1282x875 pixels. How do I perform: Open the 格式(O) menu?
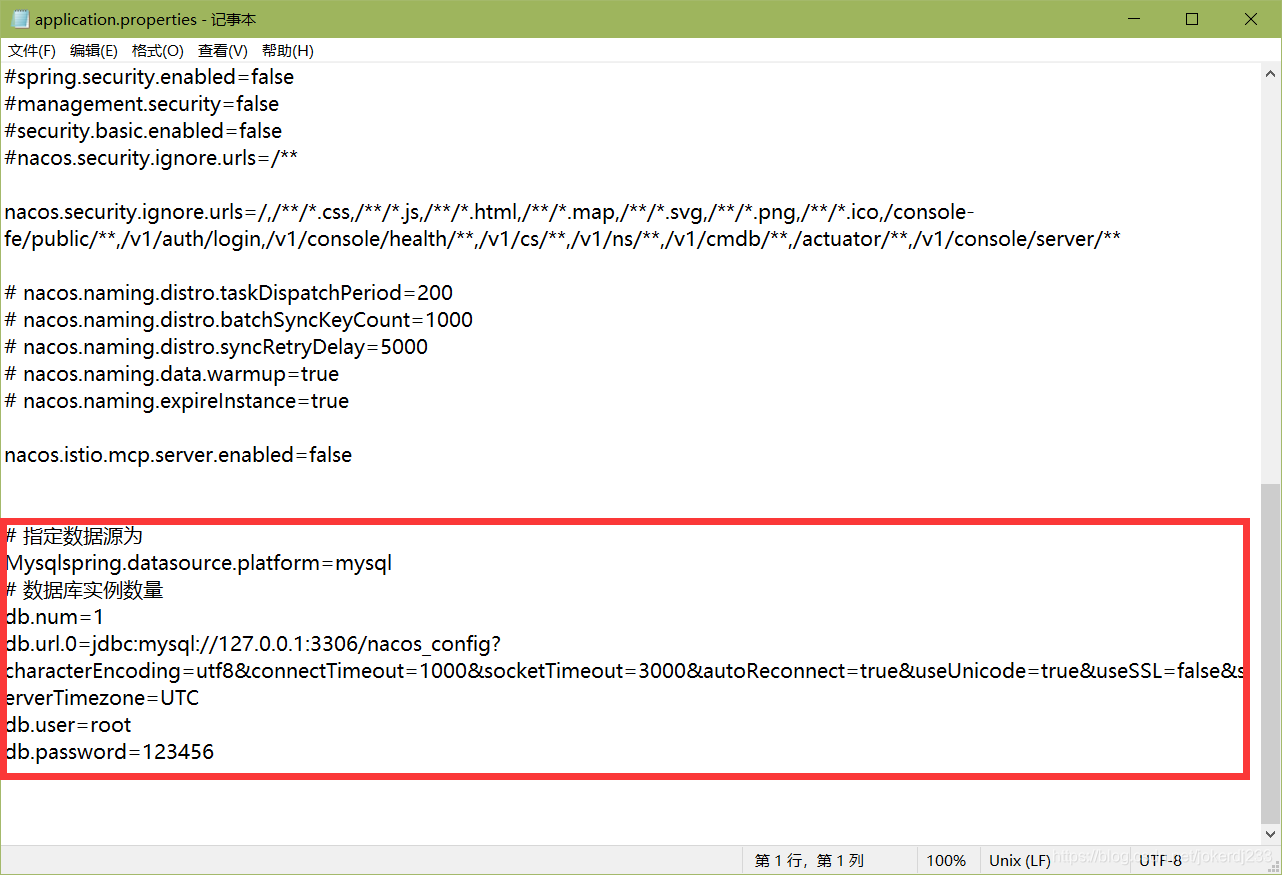click(x=158, y=51)
